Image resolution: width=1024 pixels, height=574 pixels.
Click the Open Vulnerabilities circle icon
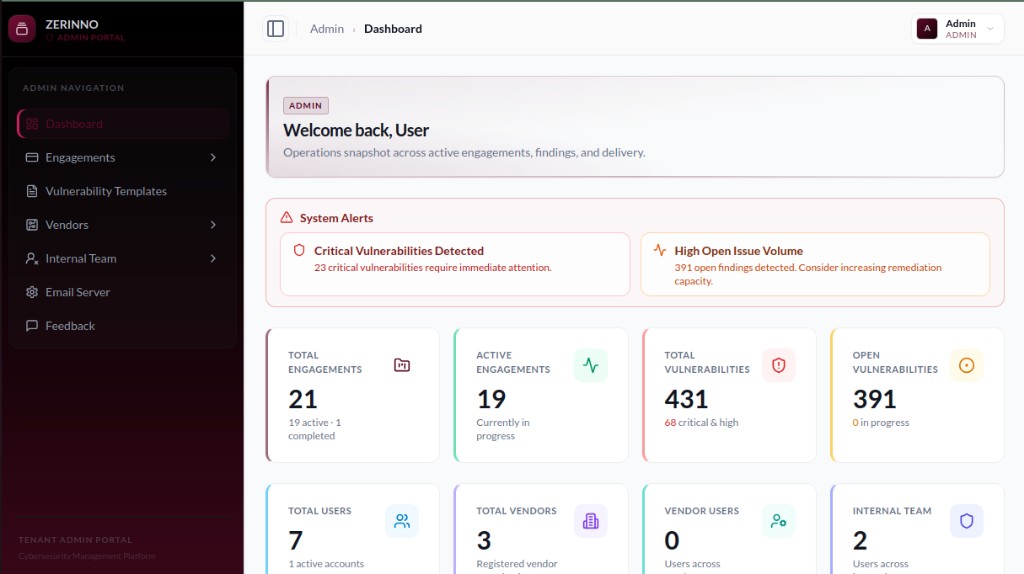(967, 365)
